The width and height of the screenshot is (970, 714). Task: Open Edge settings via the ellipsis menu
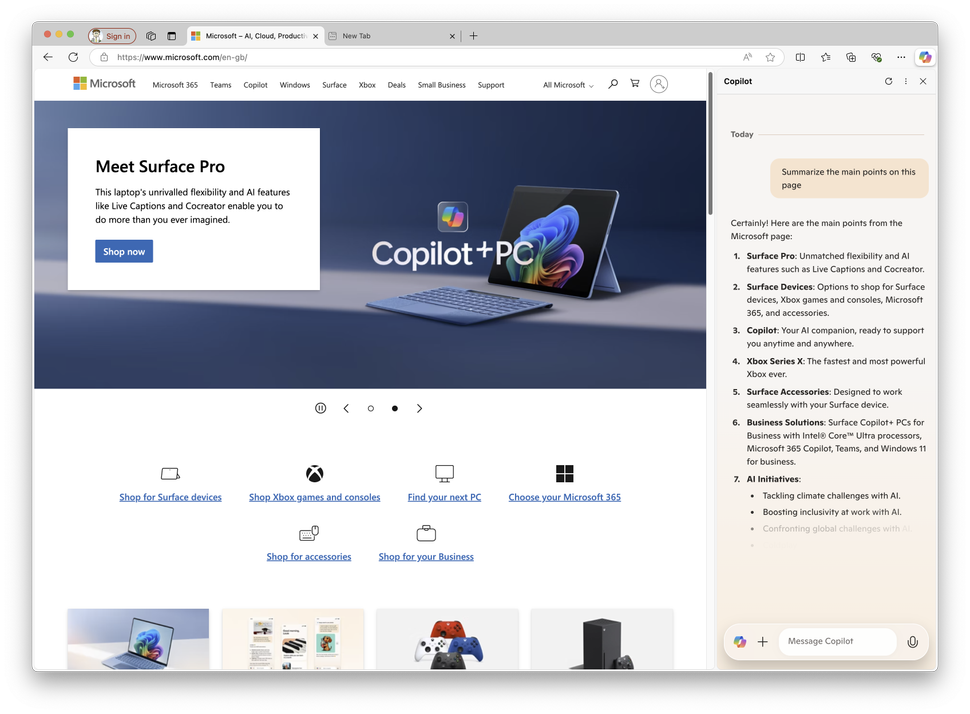pyautogui.click(x=901, y=57)
